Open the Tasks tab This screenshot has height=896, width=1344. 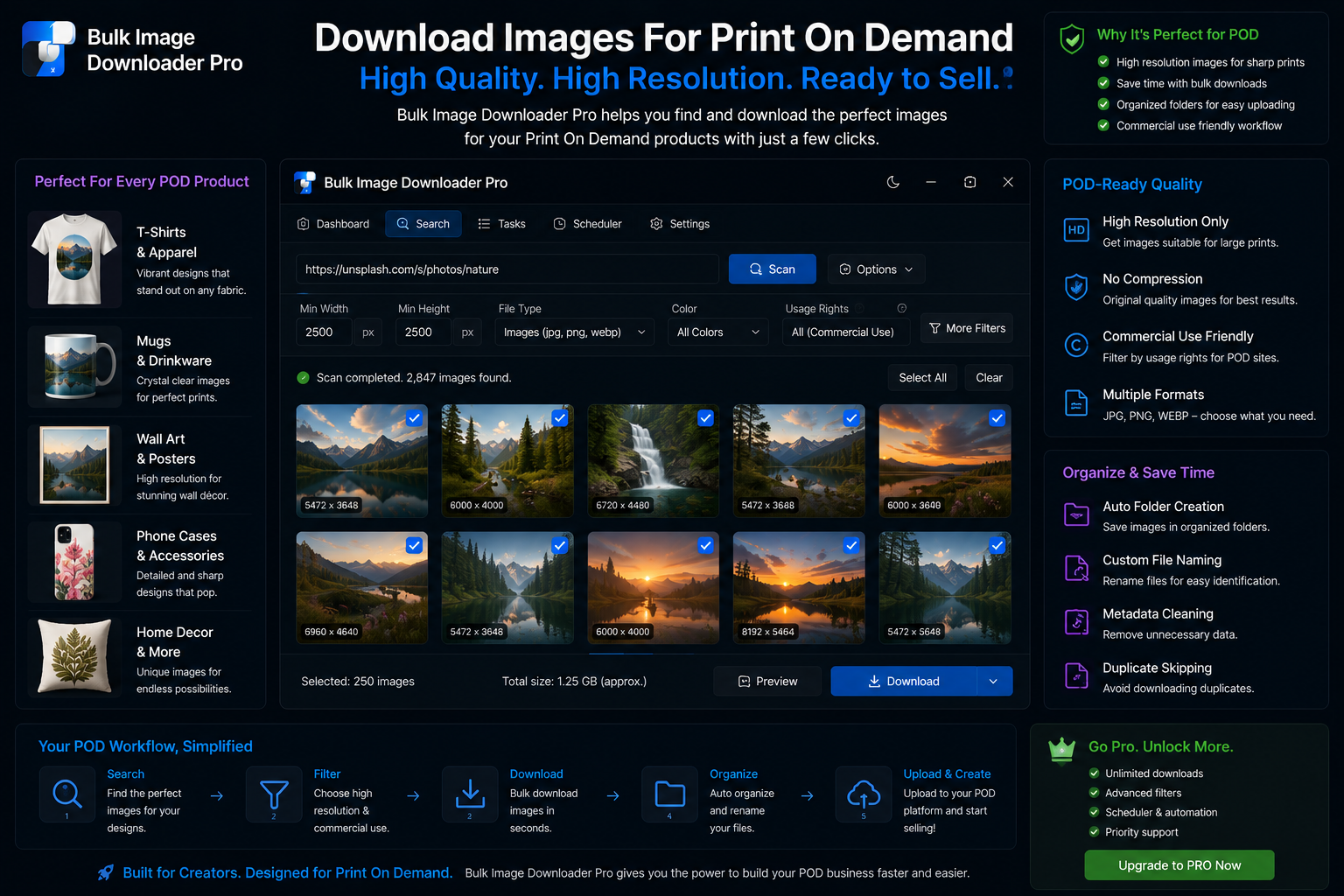502,224
